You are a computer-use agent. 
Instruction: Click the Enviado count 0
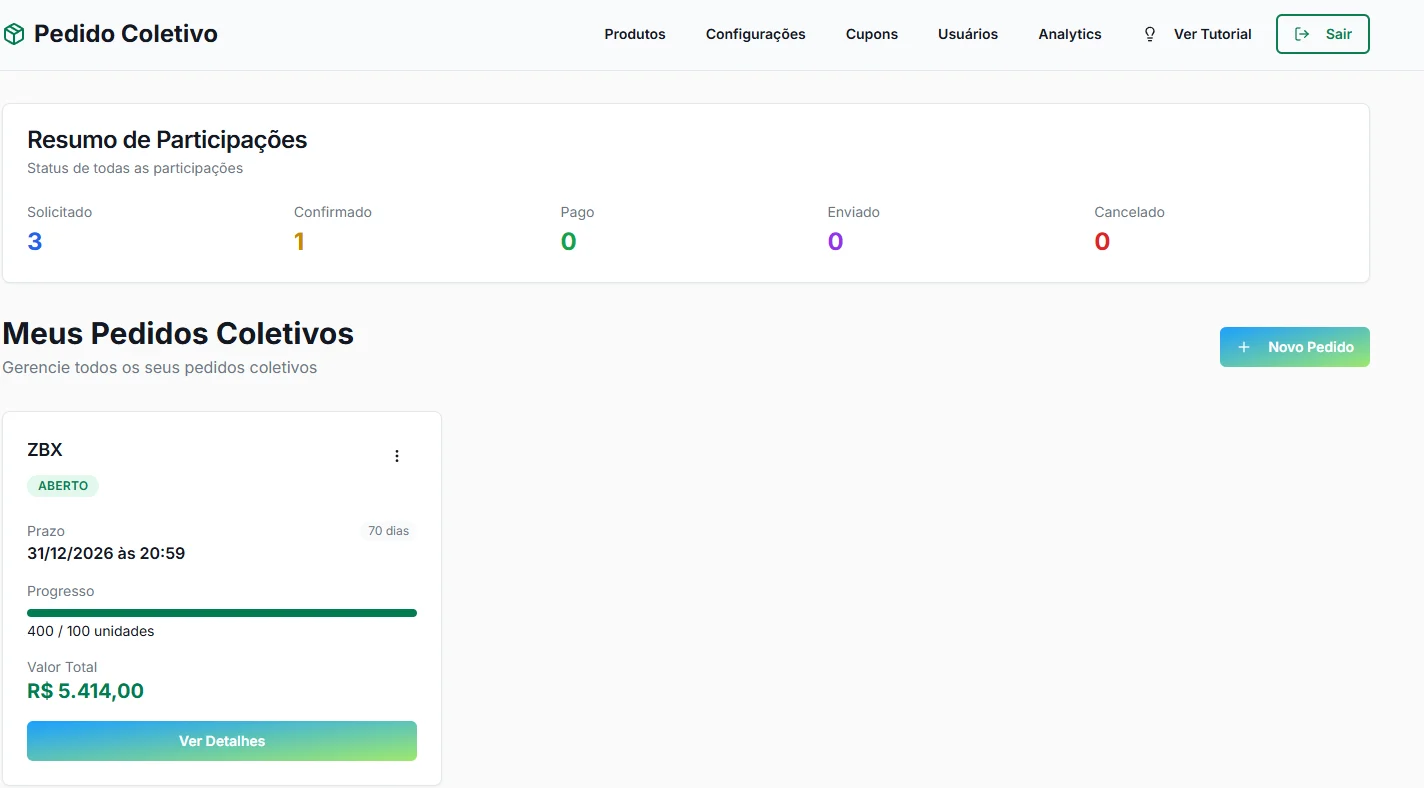tap(836, 241)
